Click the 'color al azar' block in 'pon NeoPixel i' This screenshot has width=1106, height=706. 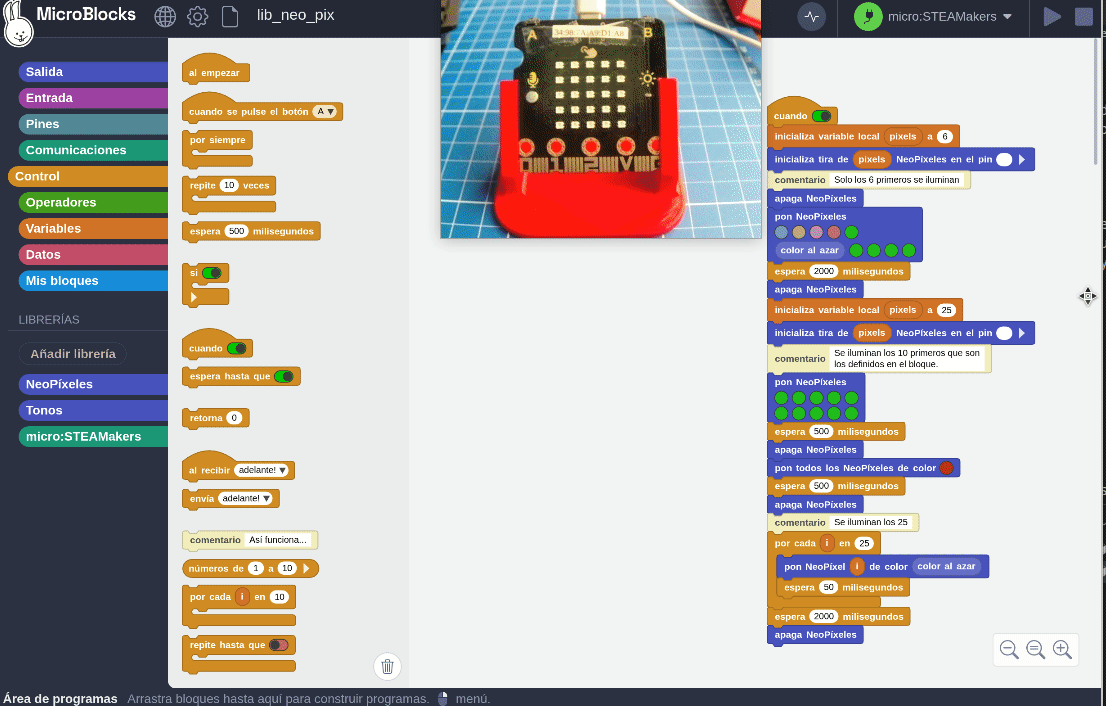tap(946, 566)
